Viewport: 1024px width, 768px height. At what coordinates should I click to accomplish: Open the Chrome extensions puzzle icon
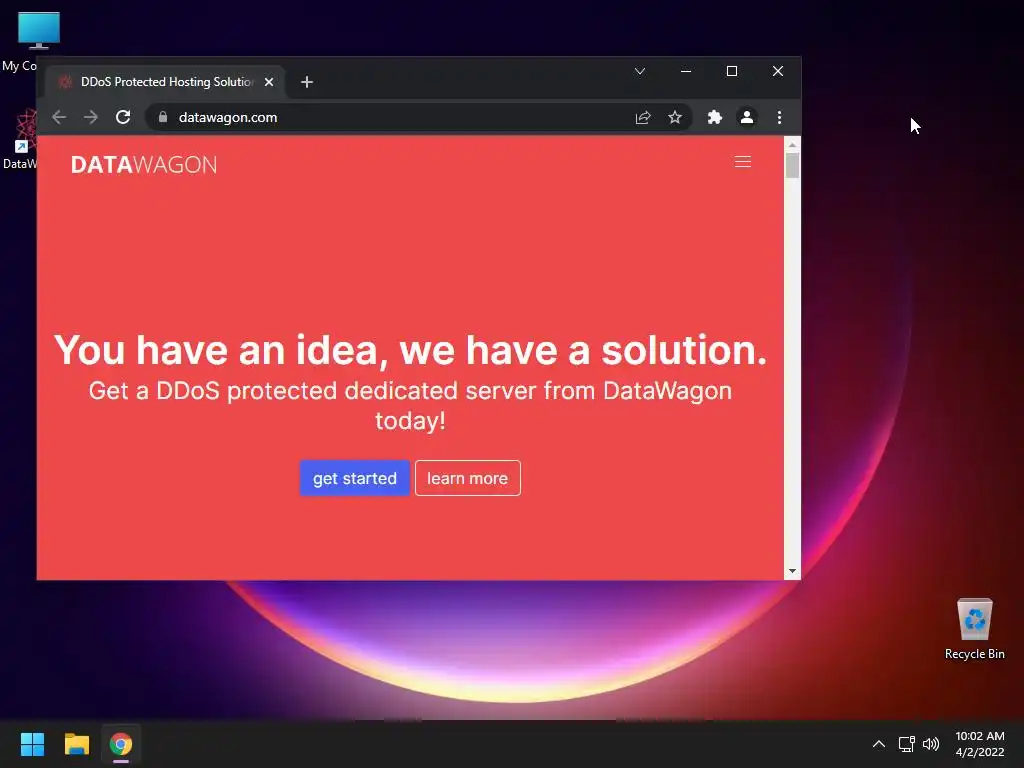(714, 118)
